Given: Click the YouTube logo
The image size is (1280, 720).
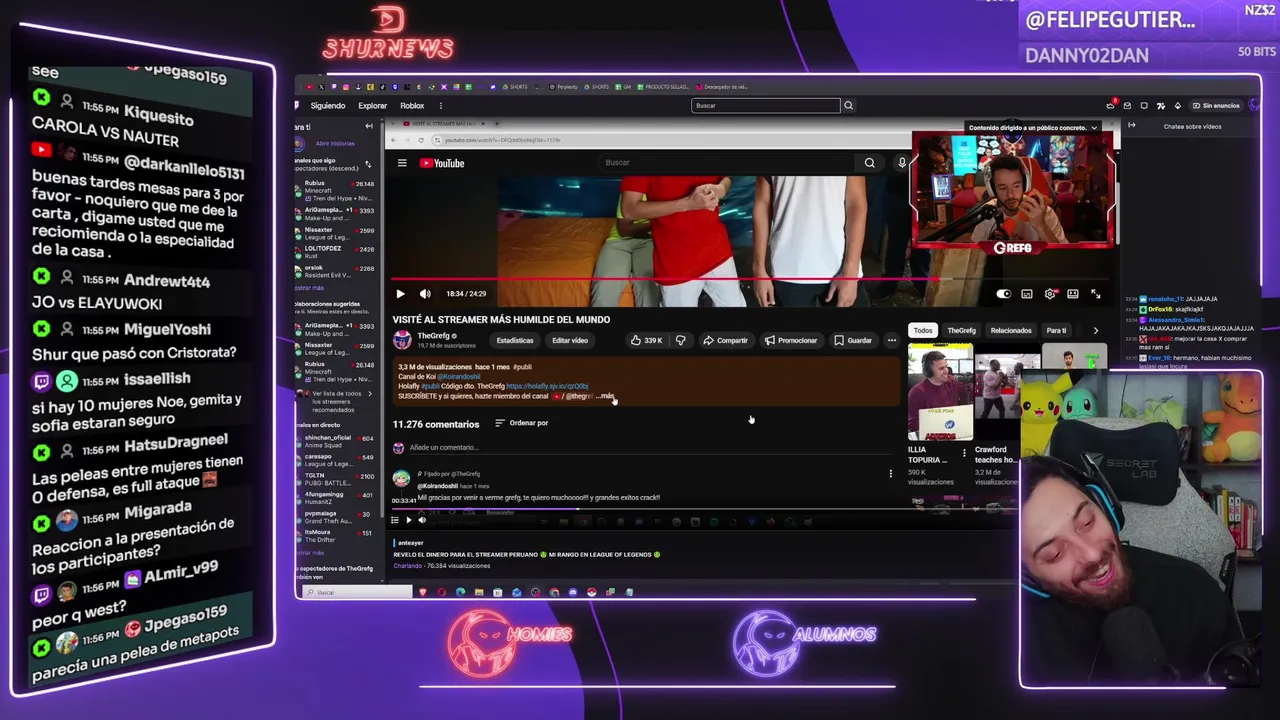Looking at the screenshot, I should pyautogui.click(x=442, y=163).
